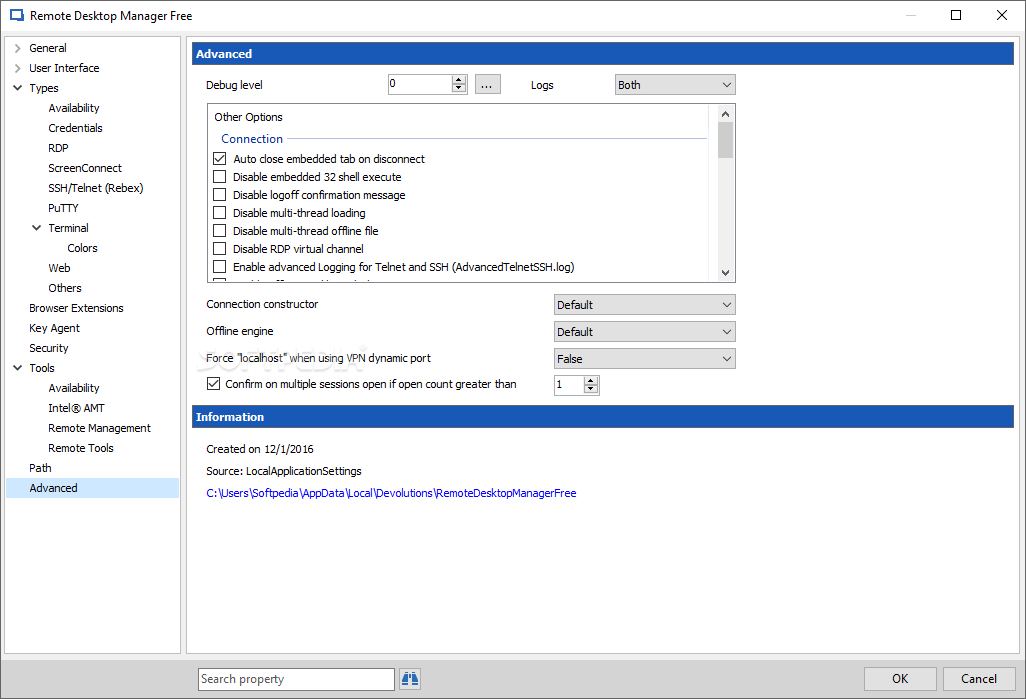Click the open count value field
1026x699 pixels.
click(569, 385)
